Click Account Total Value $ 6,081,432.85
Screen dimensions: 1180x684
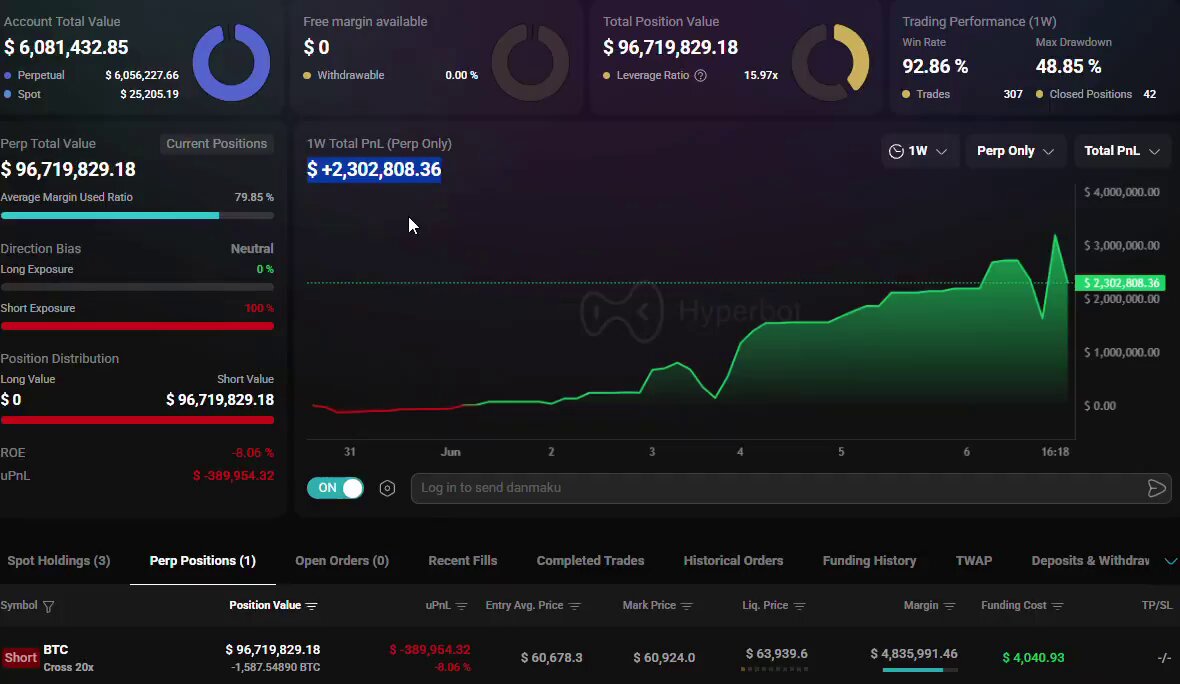coord(66,47)
